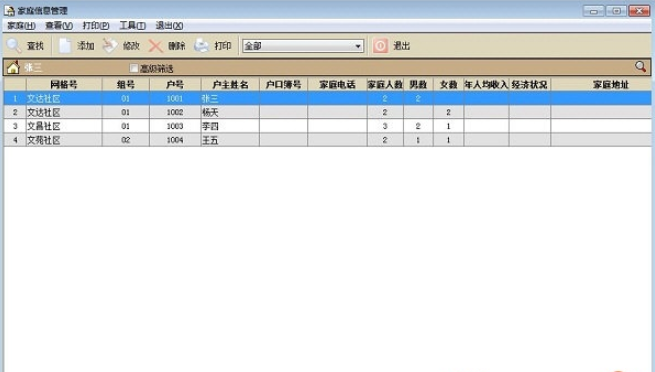655x372 pixels.
Task: Click the 查找 magnifier icon in toolbar
Action: click(14, 46)
